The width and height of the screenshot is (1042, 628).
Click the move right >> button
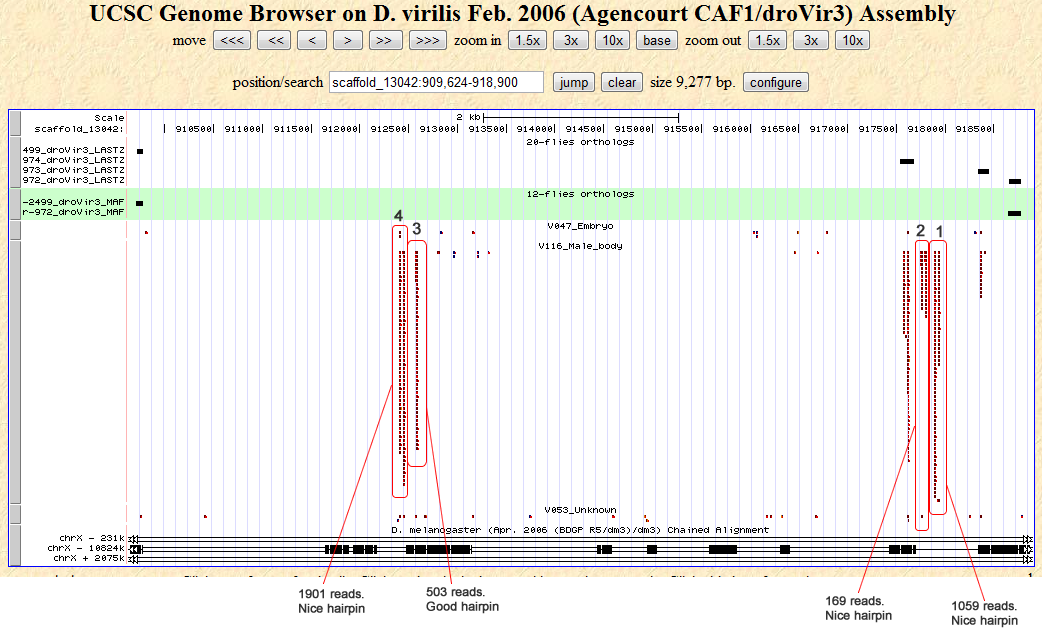tap(385, 40)
